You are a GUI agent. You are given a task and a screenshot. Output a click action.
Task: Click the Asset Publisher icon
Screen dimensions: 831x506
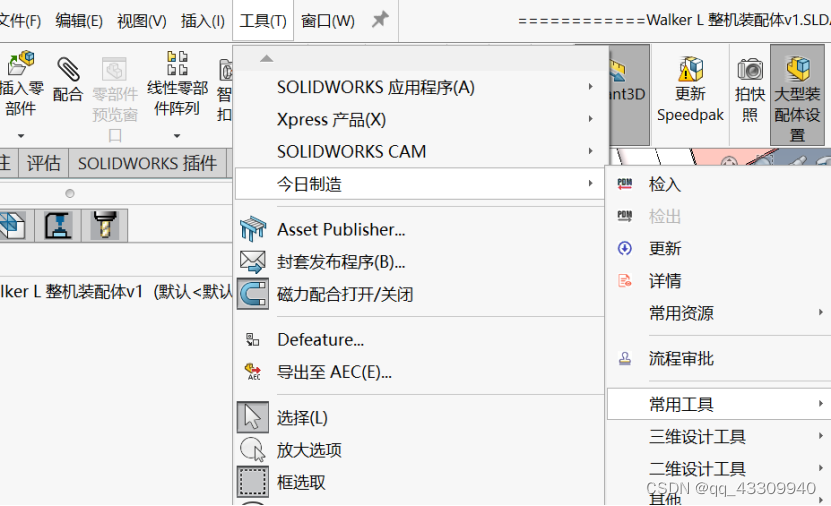[253, 229]
